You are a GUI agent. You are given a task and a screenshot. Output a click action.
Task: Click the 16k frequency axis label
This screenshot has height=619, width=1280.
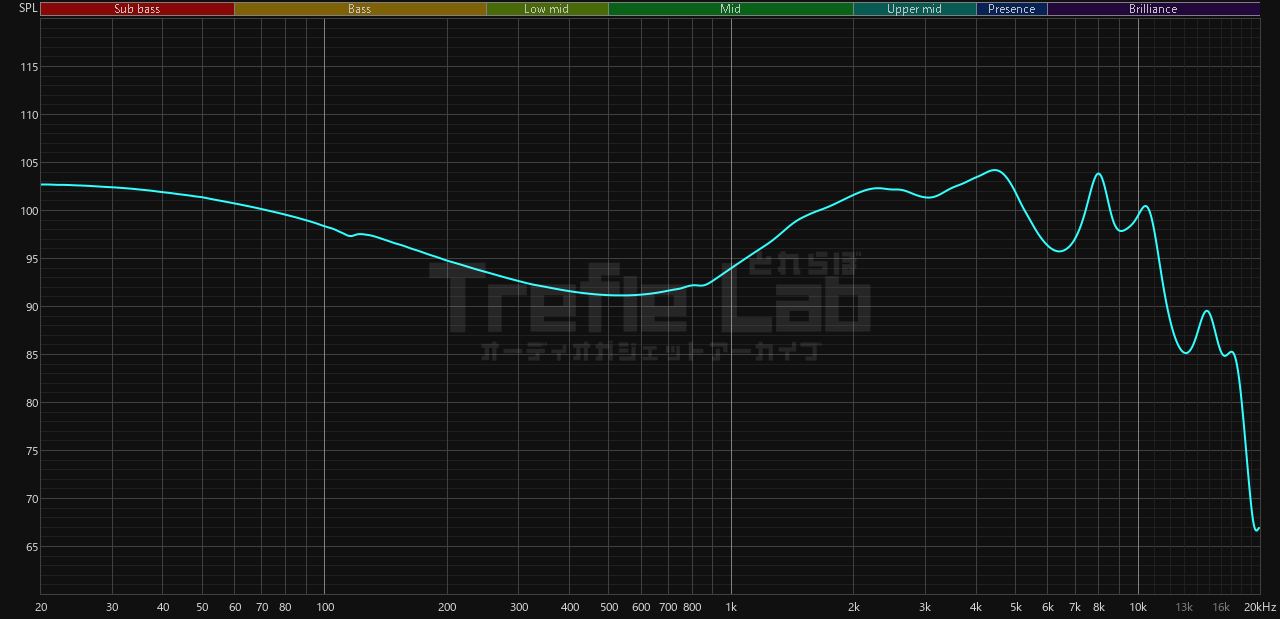tap(1221, 607)
